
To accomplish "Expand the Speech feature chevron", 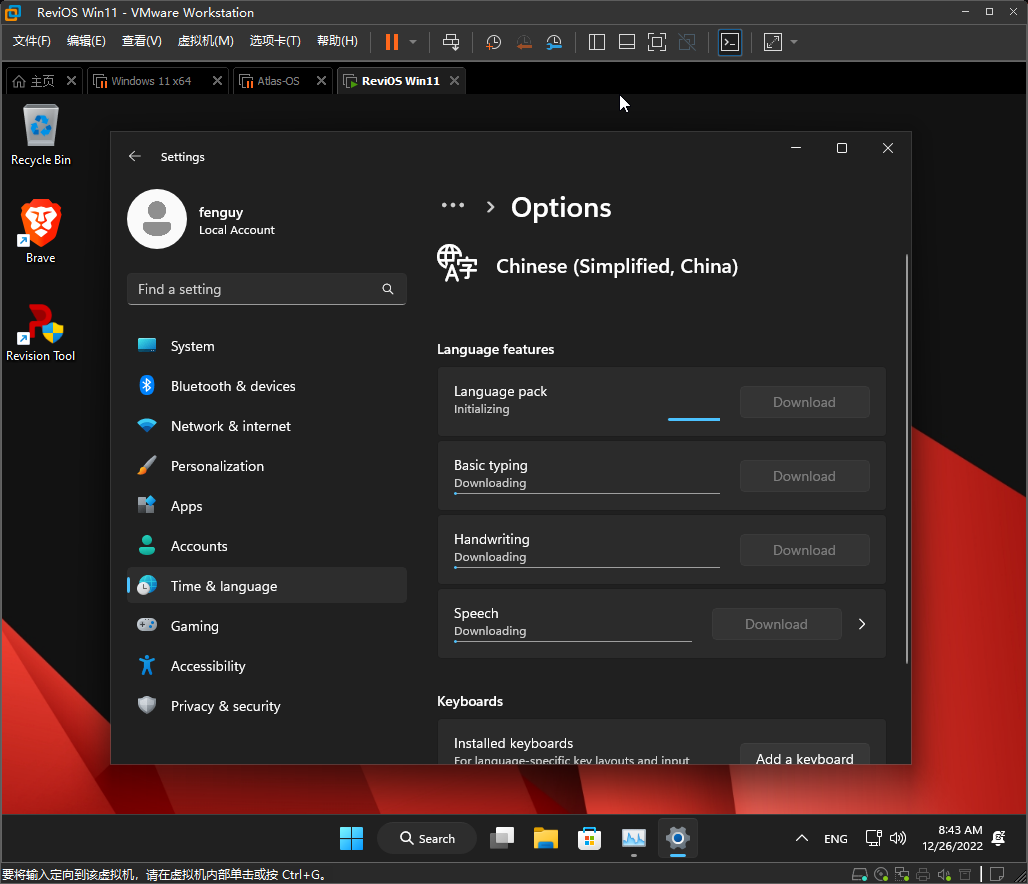I will [862, 624].
